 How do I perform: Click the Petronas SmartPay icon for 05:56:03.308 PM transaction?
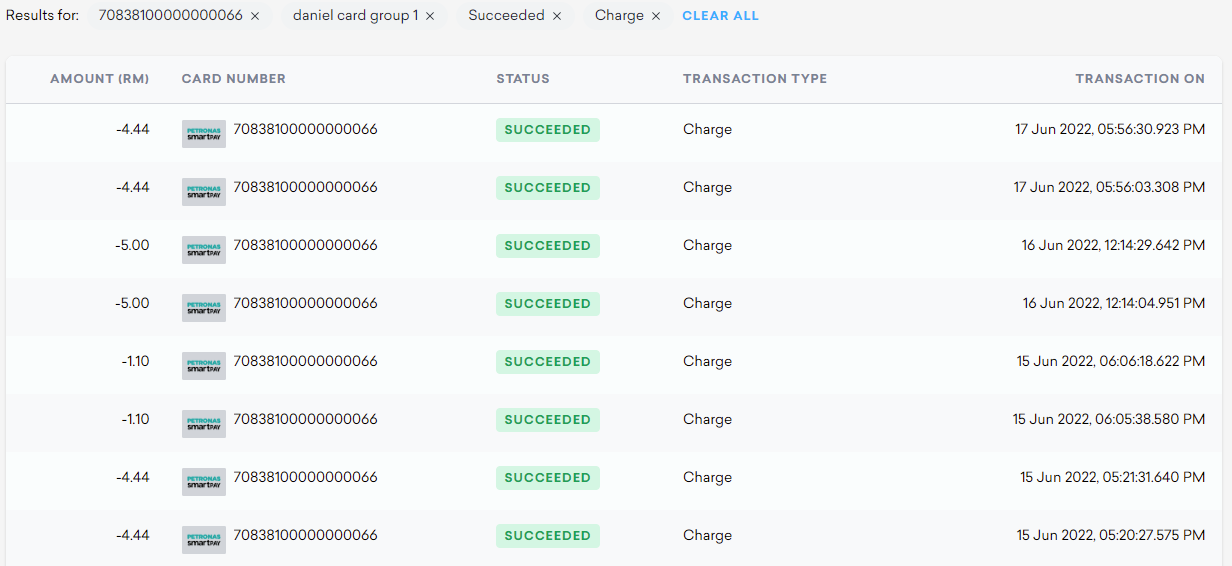204,192
